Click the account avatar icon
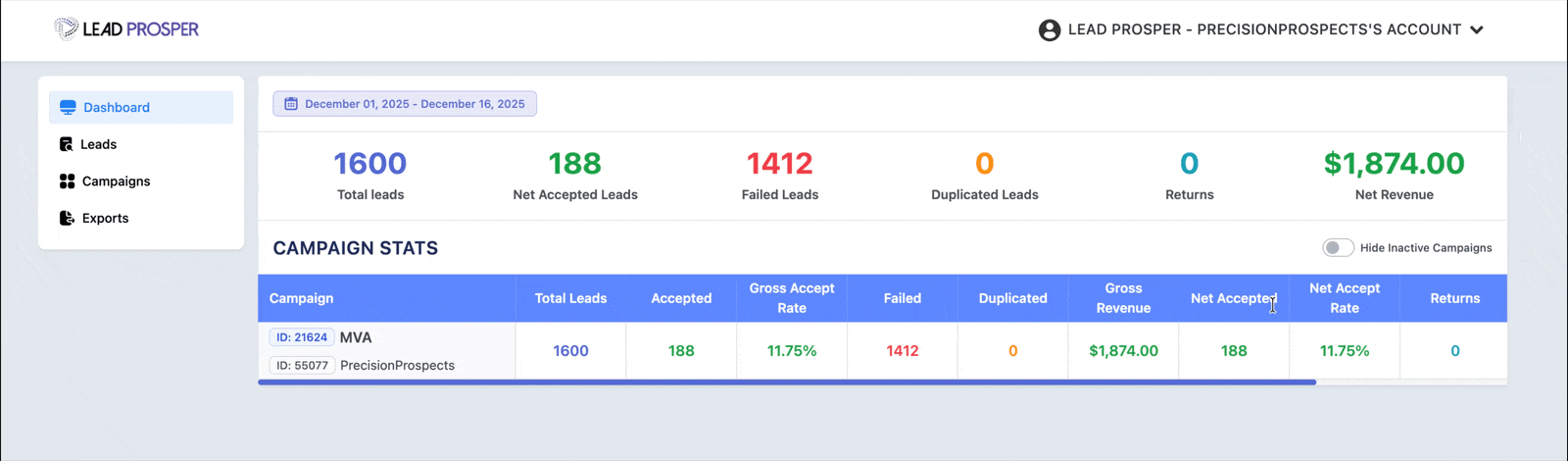Image resolution: width=1568 pixels, height=461 pixels. point(1050,30)
